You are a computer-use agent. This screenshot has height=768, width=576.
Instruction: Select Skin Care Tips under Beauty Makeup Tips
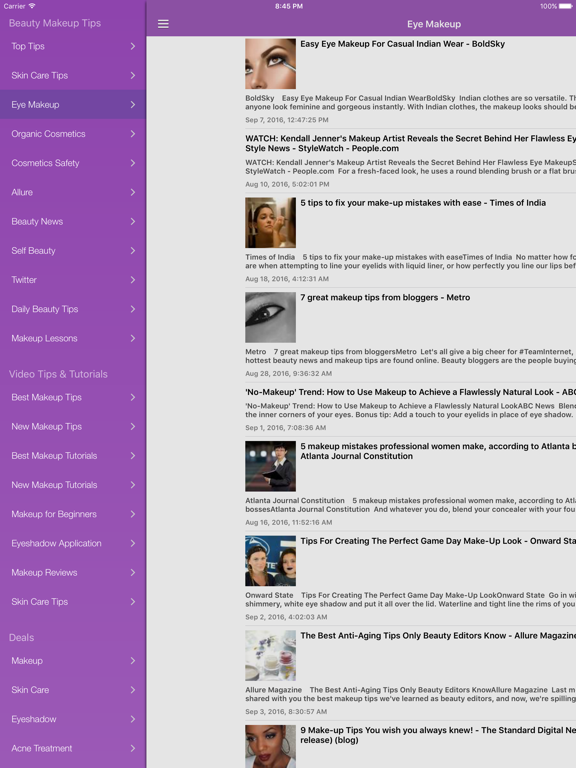(x=73, y=75)
